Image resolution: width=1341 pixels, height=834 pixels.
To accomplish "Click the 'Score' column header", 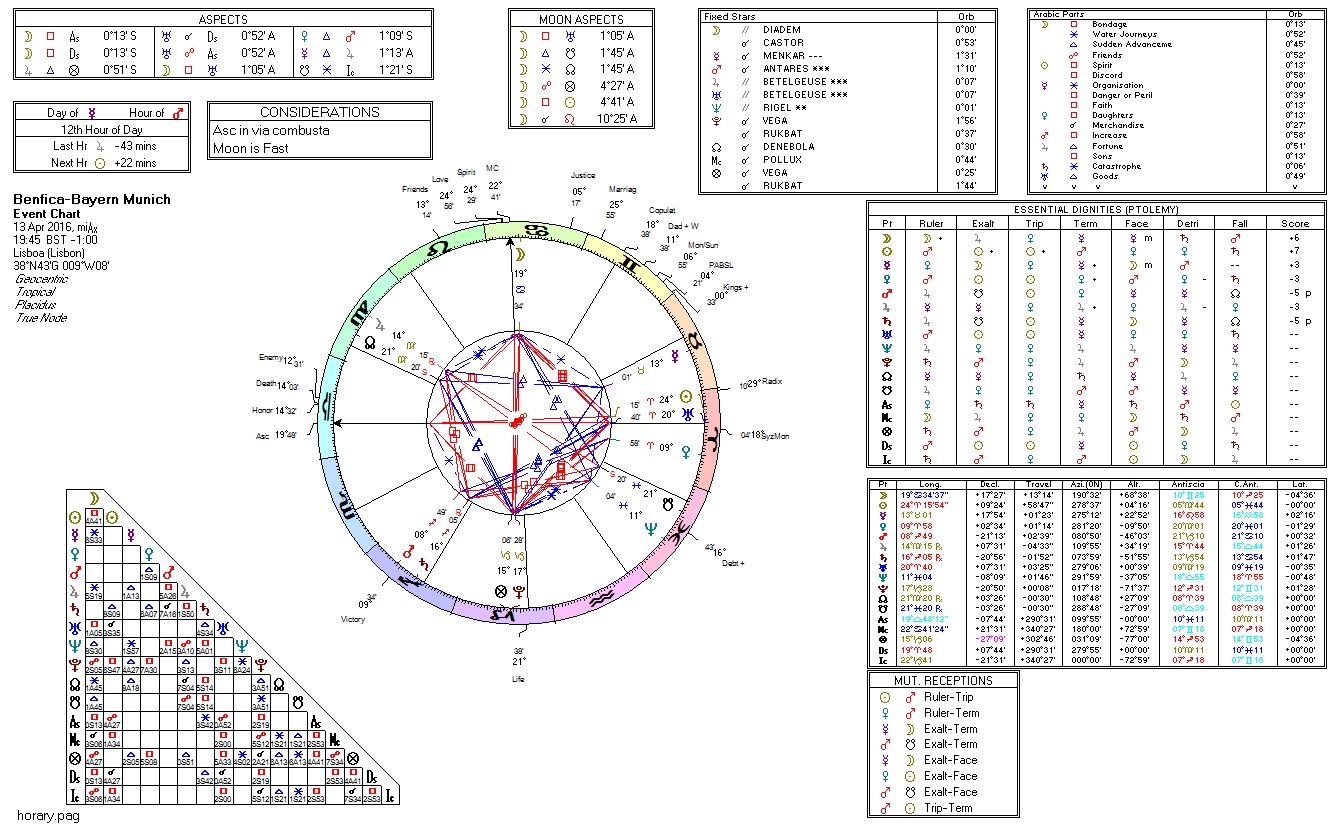I will tap(1295, 223).
